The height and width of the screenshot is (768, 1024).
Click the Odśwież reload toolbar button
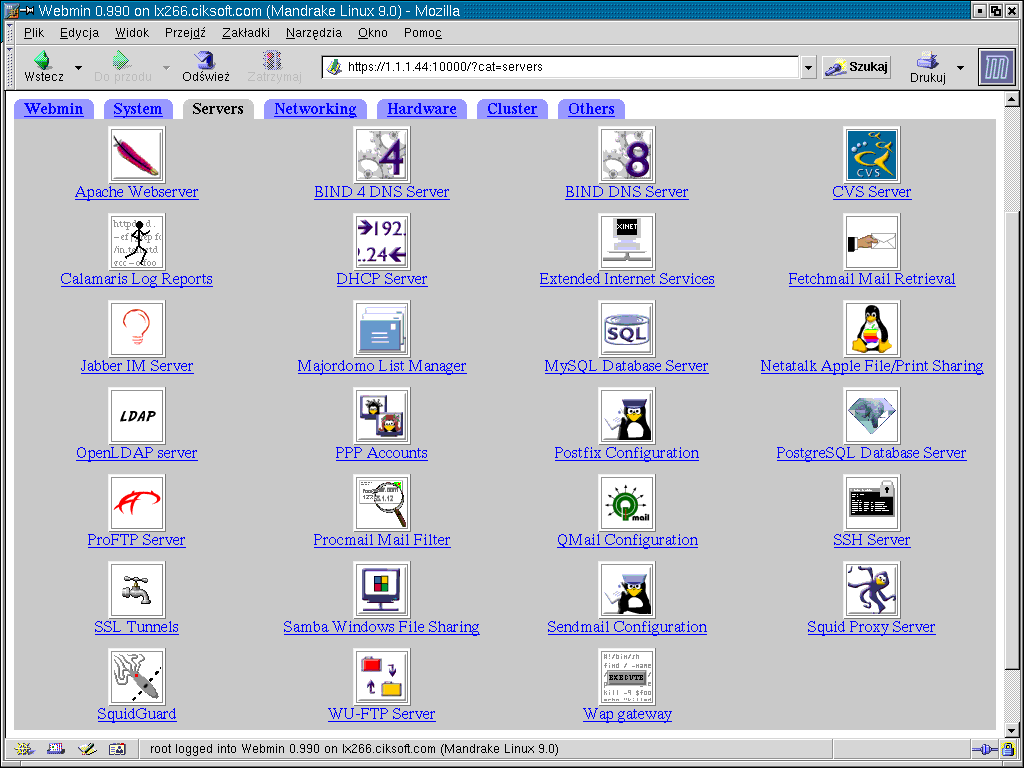click(x=206, y=67)
